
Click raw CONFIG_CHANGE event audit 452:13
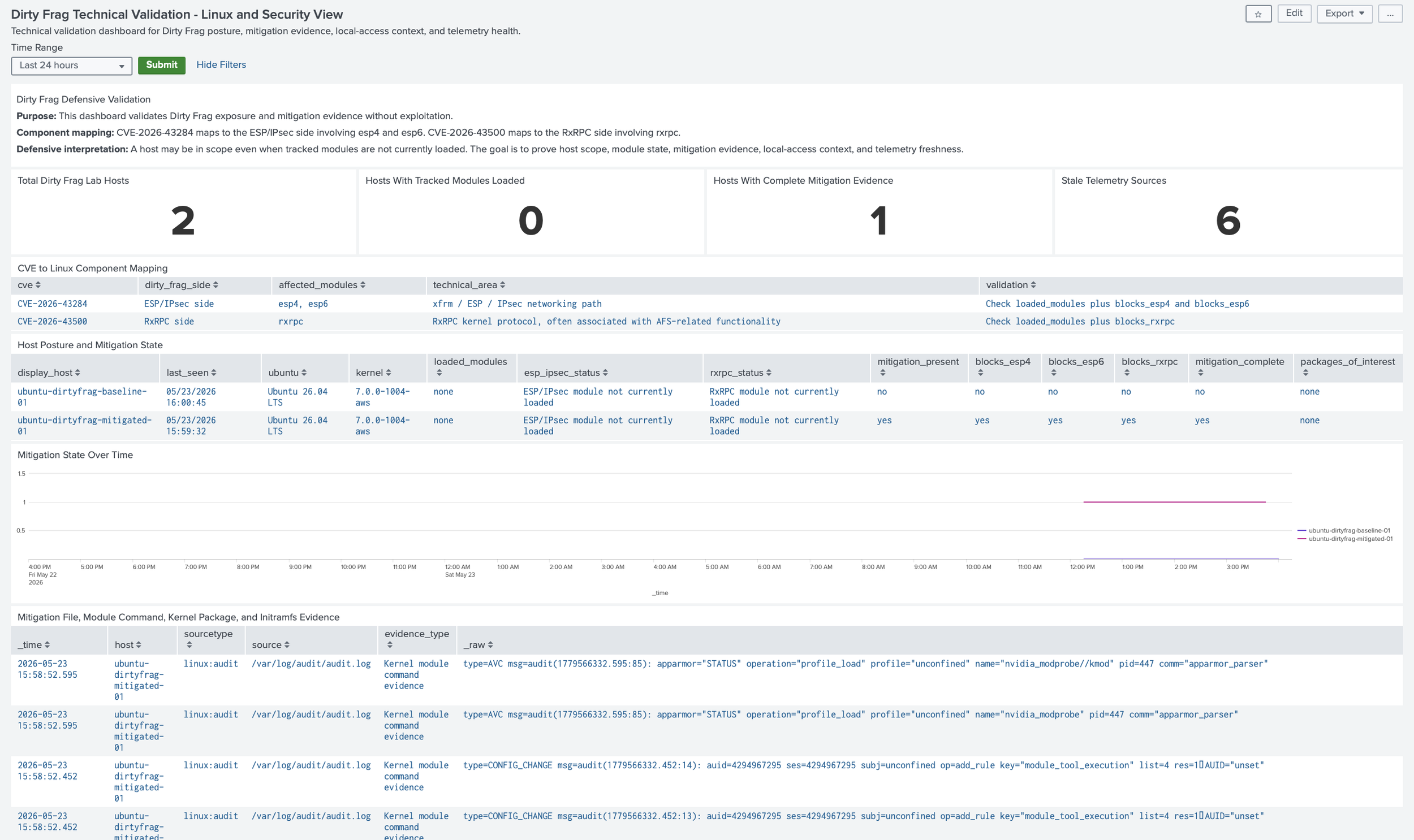pos(863,816)
